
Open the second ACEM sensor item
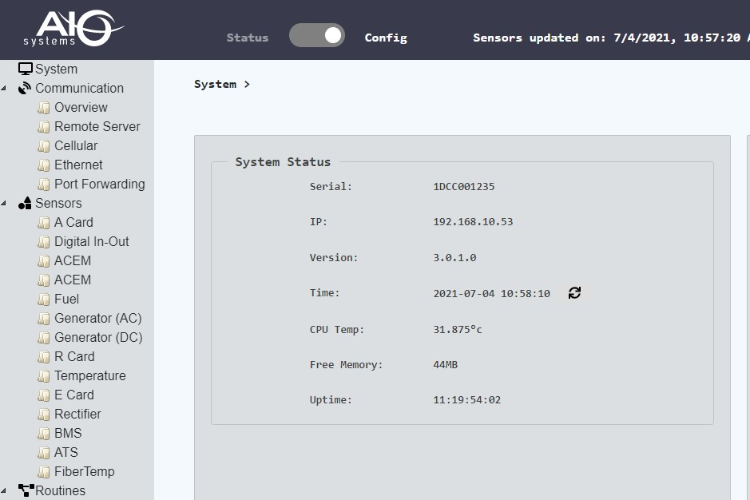(x=72, y=279)
